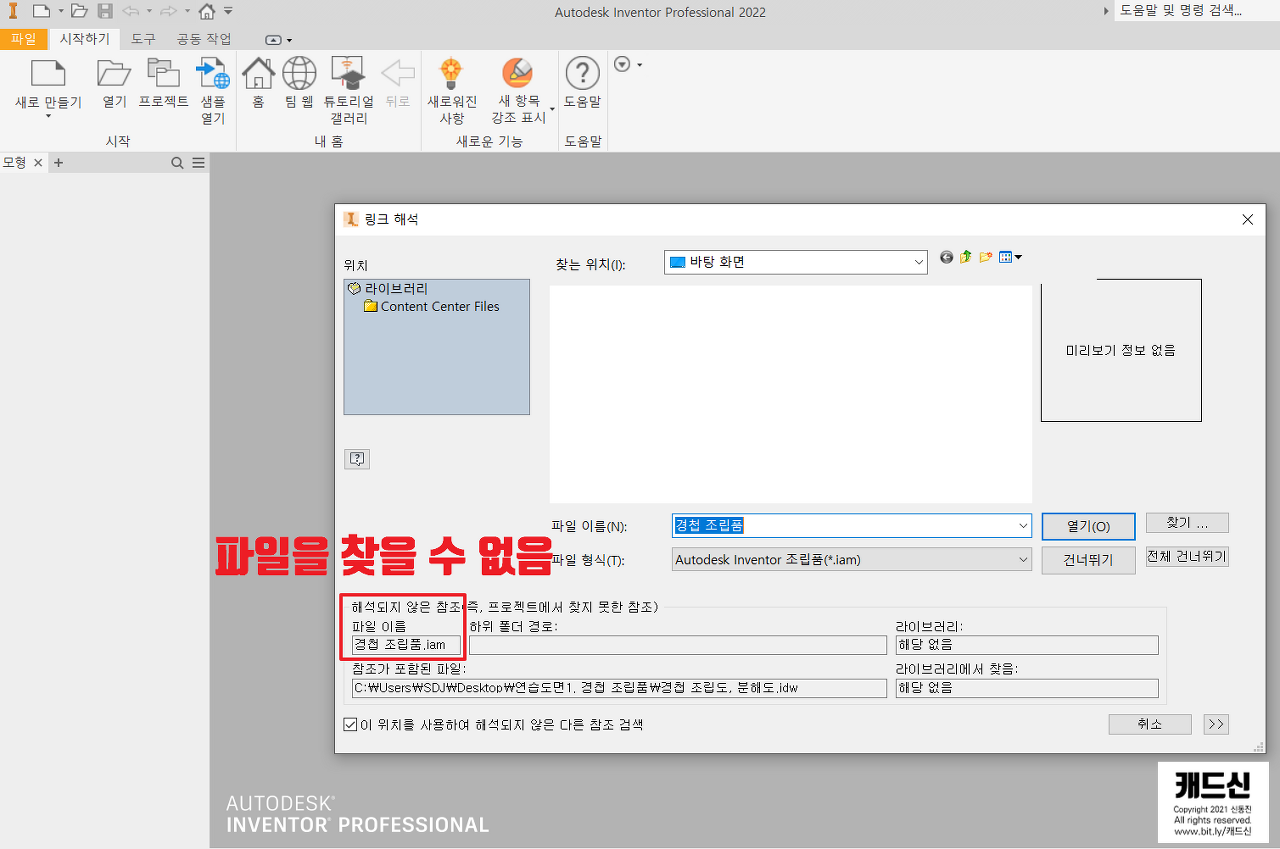Click the 미리보기 정보 없음 preview pane
The image size is (1280, 849).
click(1121, 350)
